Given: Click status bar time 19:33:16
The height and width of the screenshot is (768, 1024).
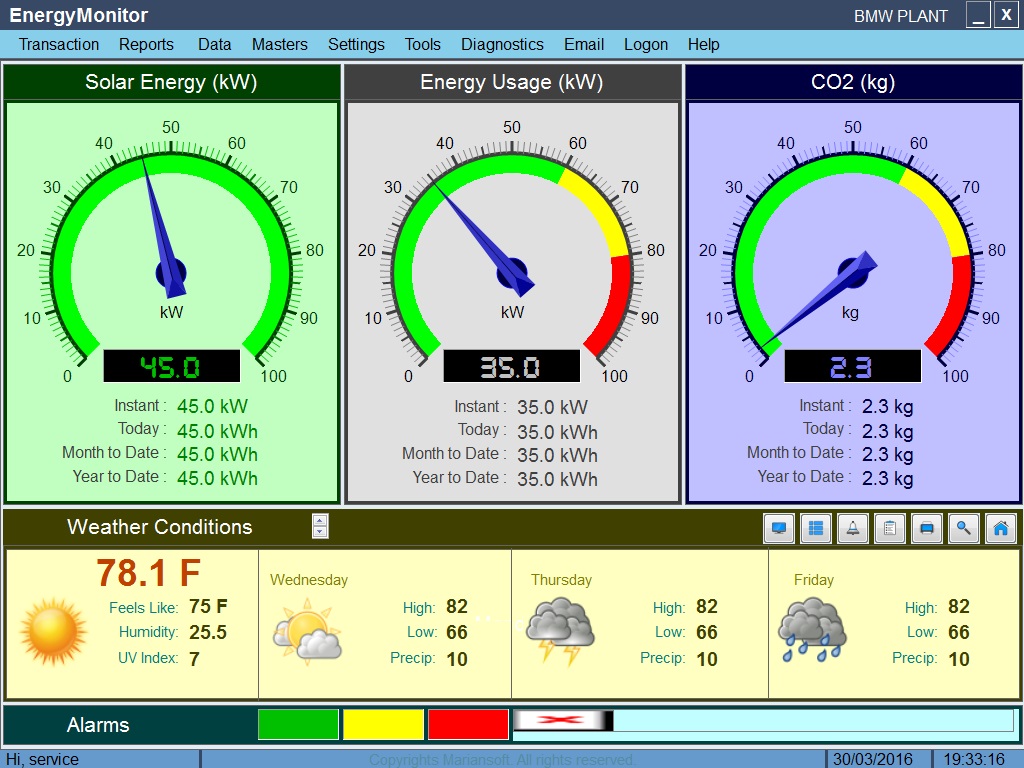Looking at the screenshot, I should [x=974, y=759].
